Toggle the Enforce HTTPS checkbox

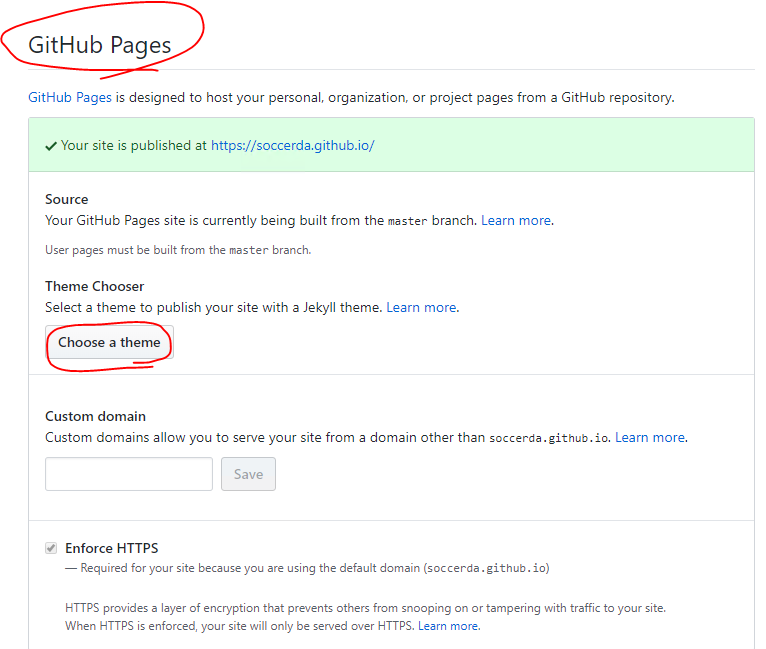[x=51, y=548]
